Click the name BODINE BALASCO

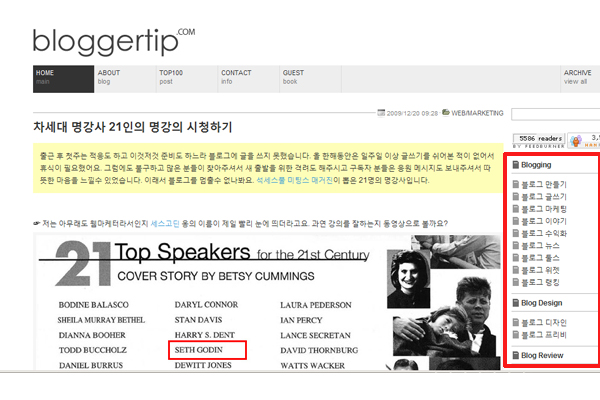pos(93,305)
